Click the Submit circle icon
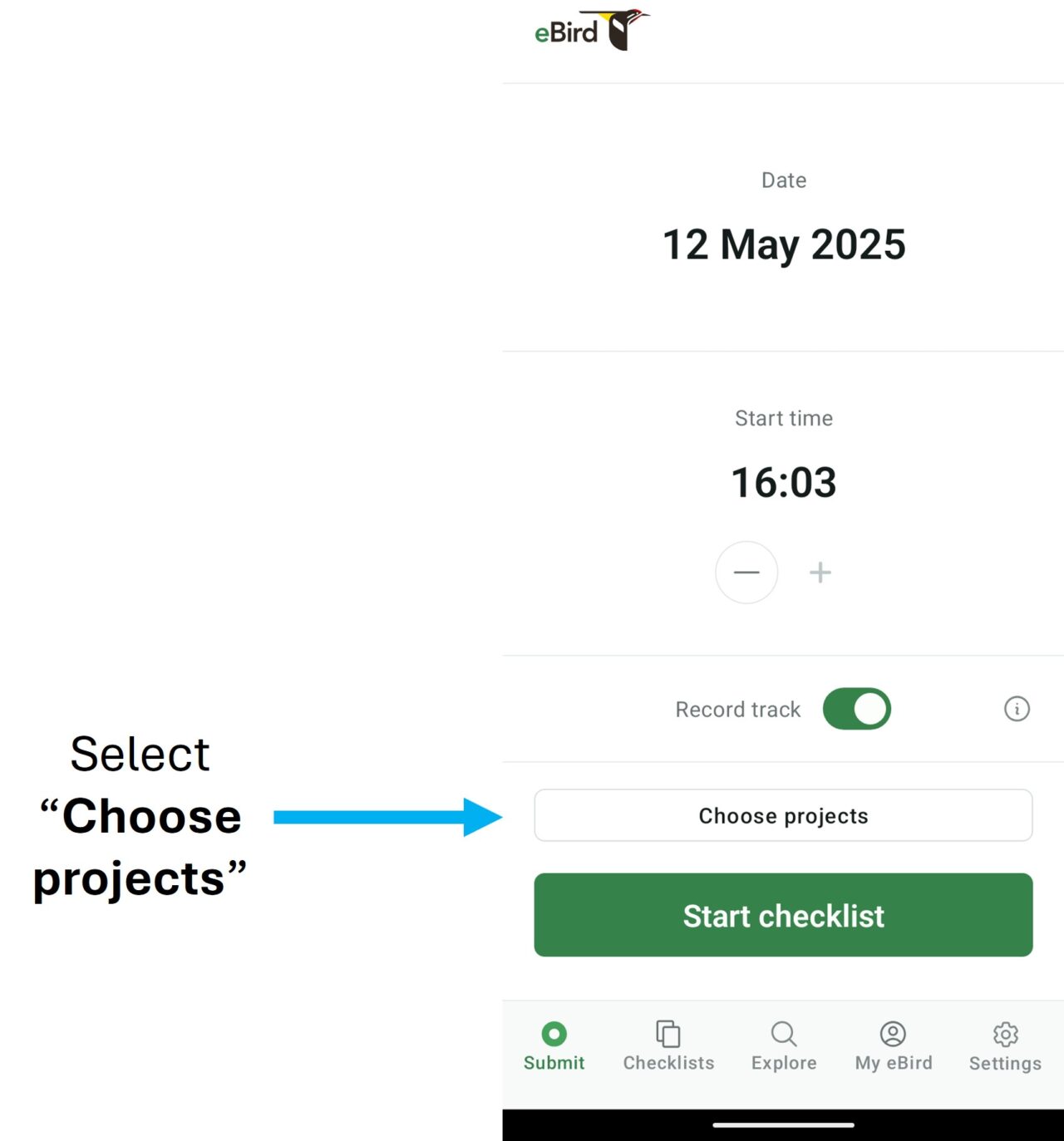The width and height of the screenshot is (1064, 1141). tap(554, 1034)
